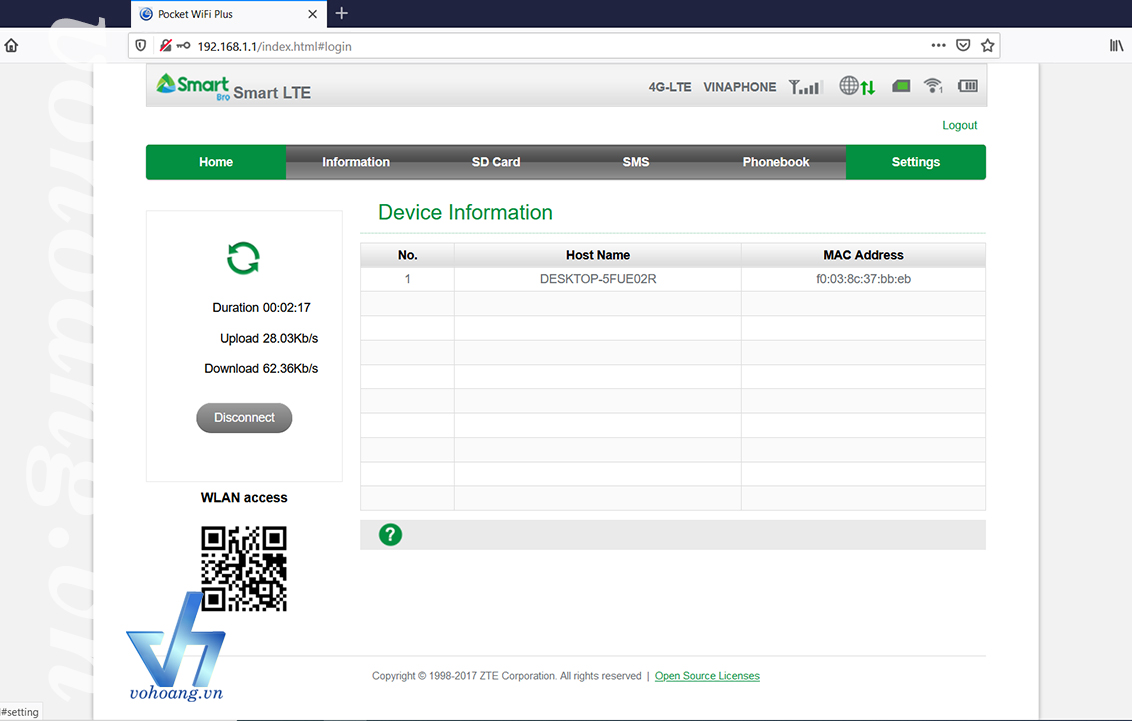Click the WiFi connected devices icon

click(x=933, y=86)
